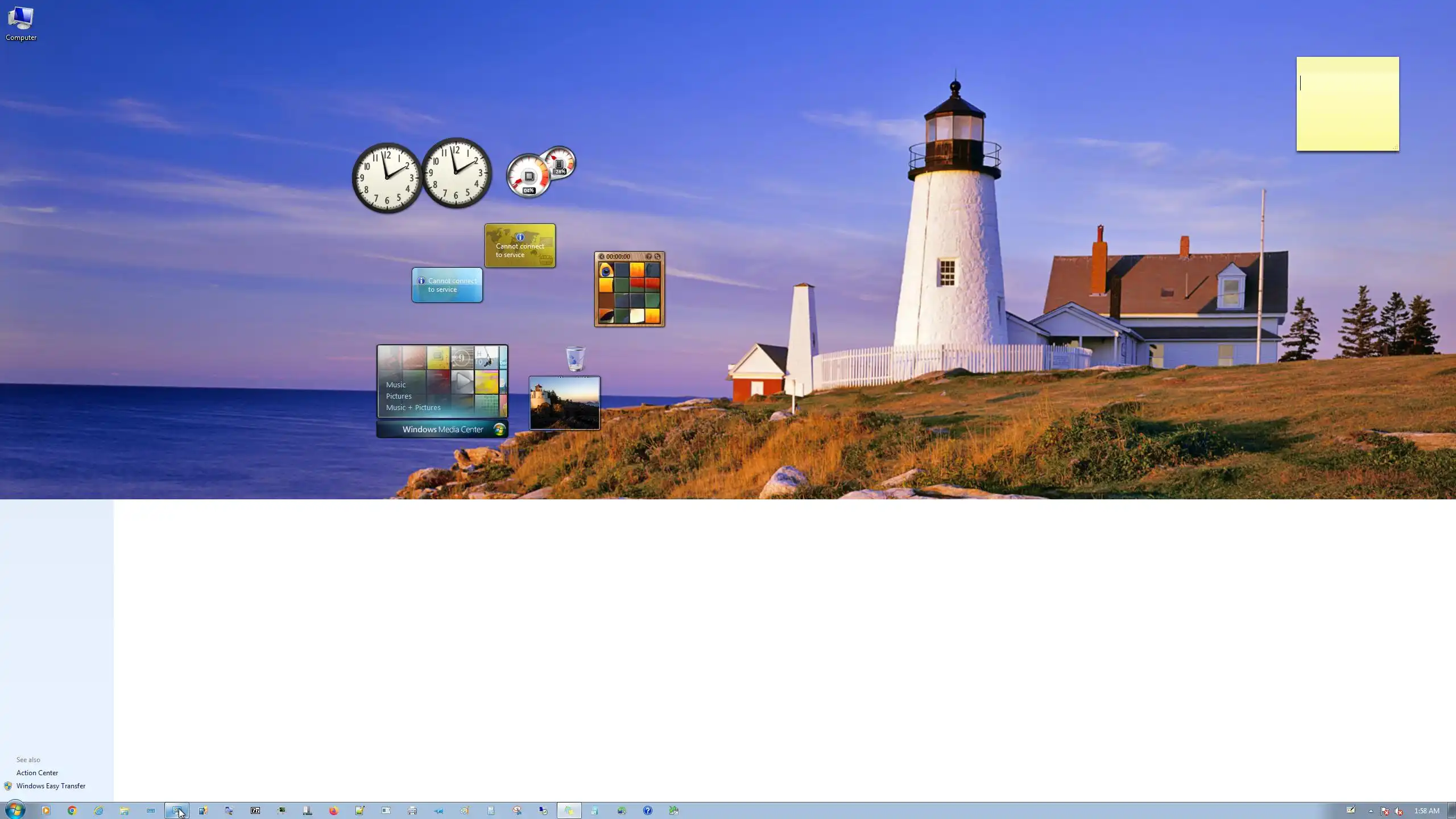The width and height of the screenshot is (1456, 819).
Task: Click the Action Center flag tray icon
Action: click(x=1384, y=811)
